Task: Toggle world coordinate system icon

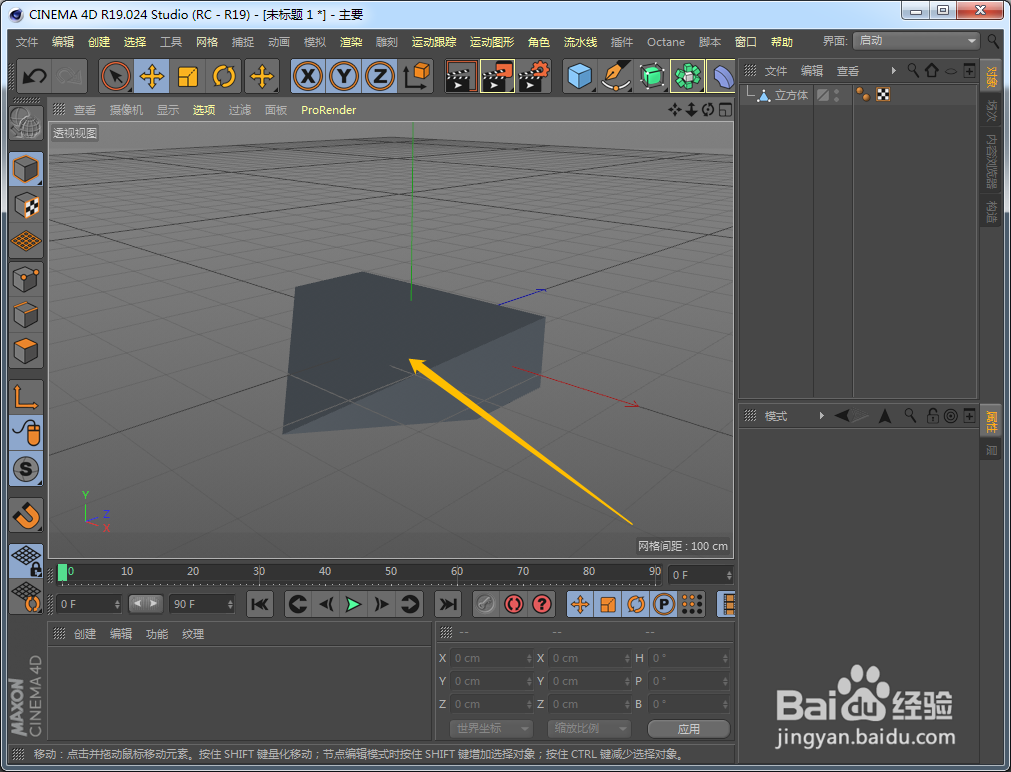Action: coord(417,77)
